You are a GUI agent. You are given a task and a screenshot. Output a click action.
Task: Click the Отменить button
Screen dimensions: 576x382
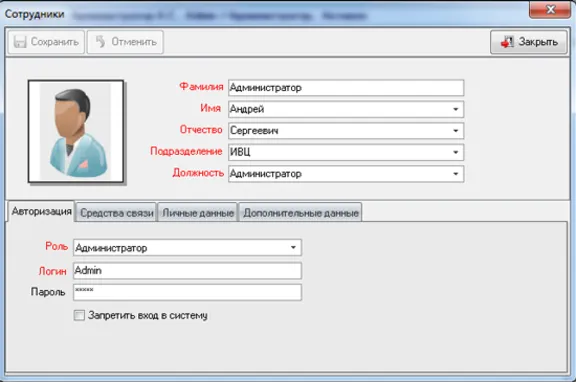click(x=125, y=42)
